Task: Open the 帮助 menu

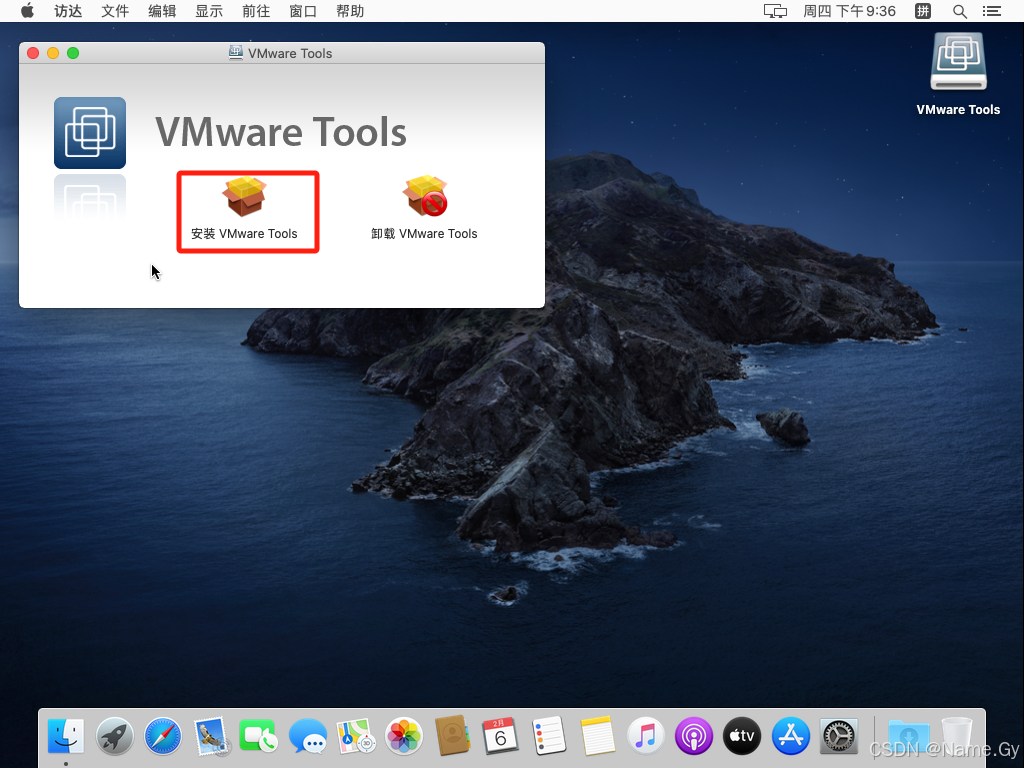Action: (x=350, y=11)
